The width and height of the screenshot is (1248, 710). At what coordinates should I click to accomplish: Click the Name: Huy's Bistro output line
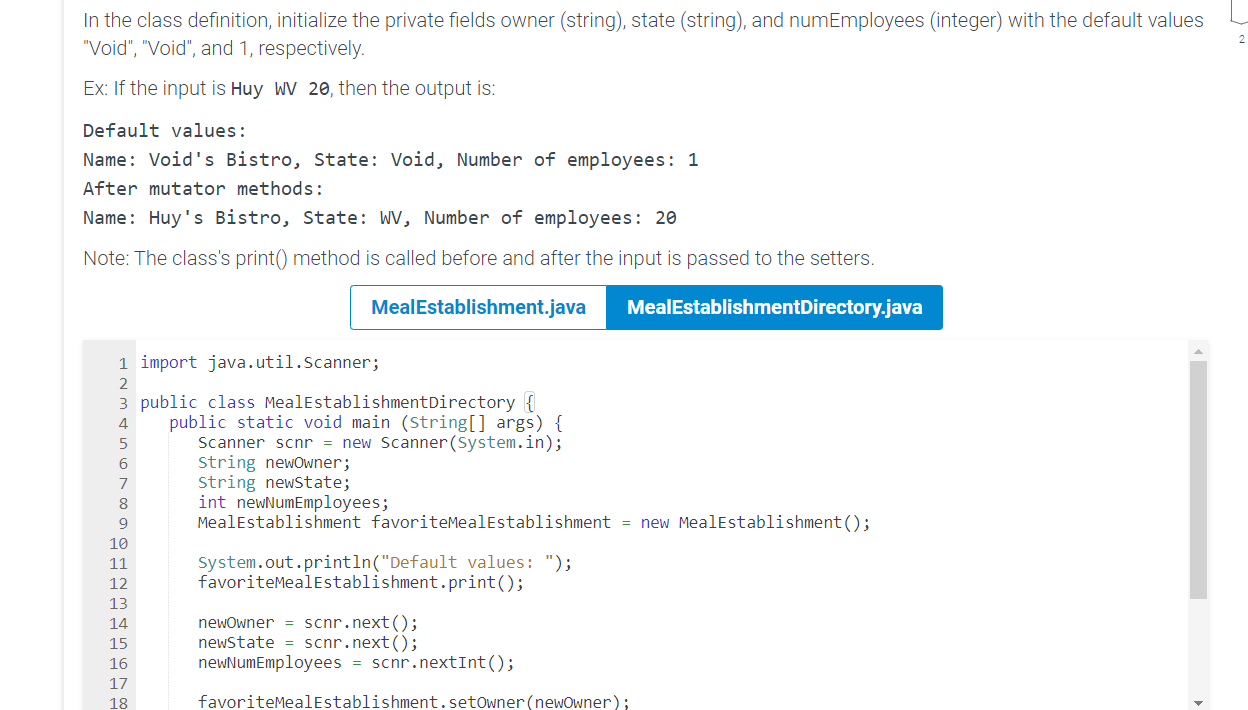coord(380,217)
